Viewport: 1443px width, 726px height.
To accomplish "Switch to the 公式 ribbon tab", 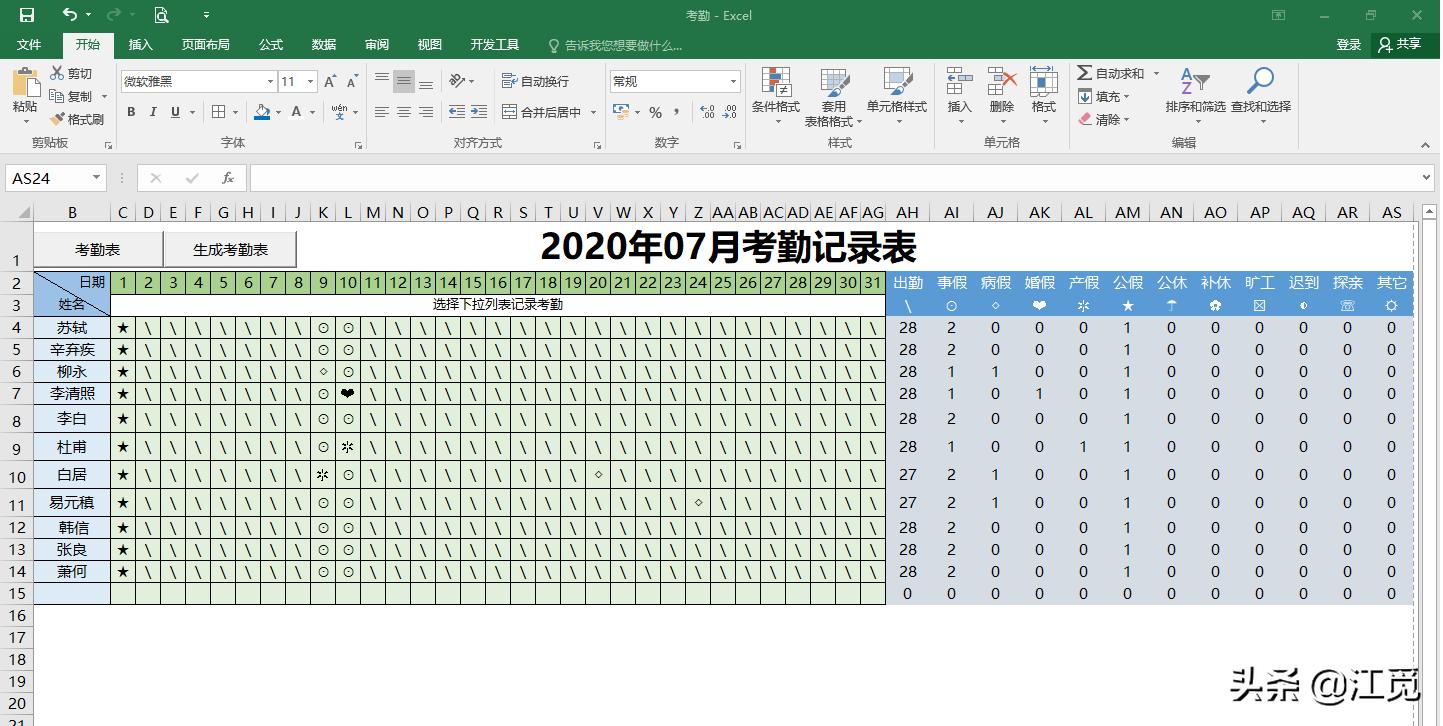I will pyautogui.click(x=270, y=44).
